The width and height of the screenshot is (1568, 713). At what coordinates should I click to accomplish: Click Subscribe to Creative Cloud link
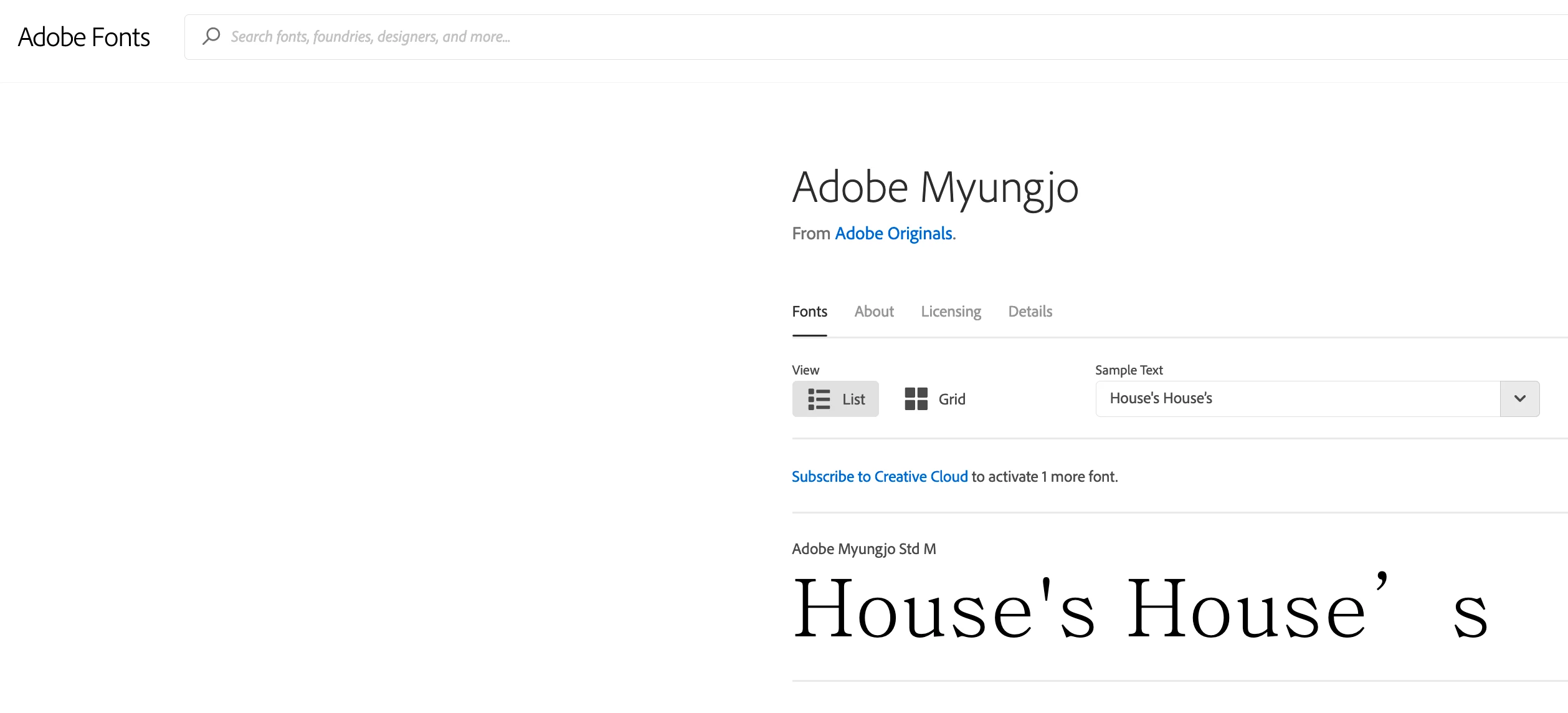[880, 477]
